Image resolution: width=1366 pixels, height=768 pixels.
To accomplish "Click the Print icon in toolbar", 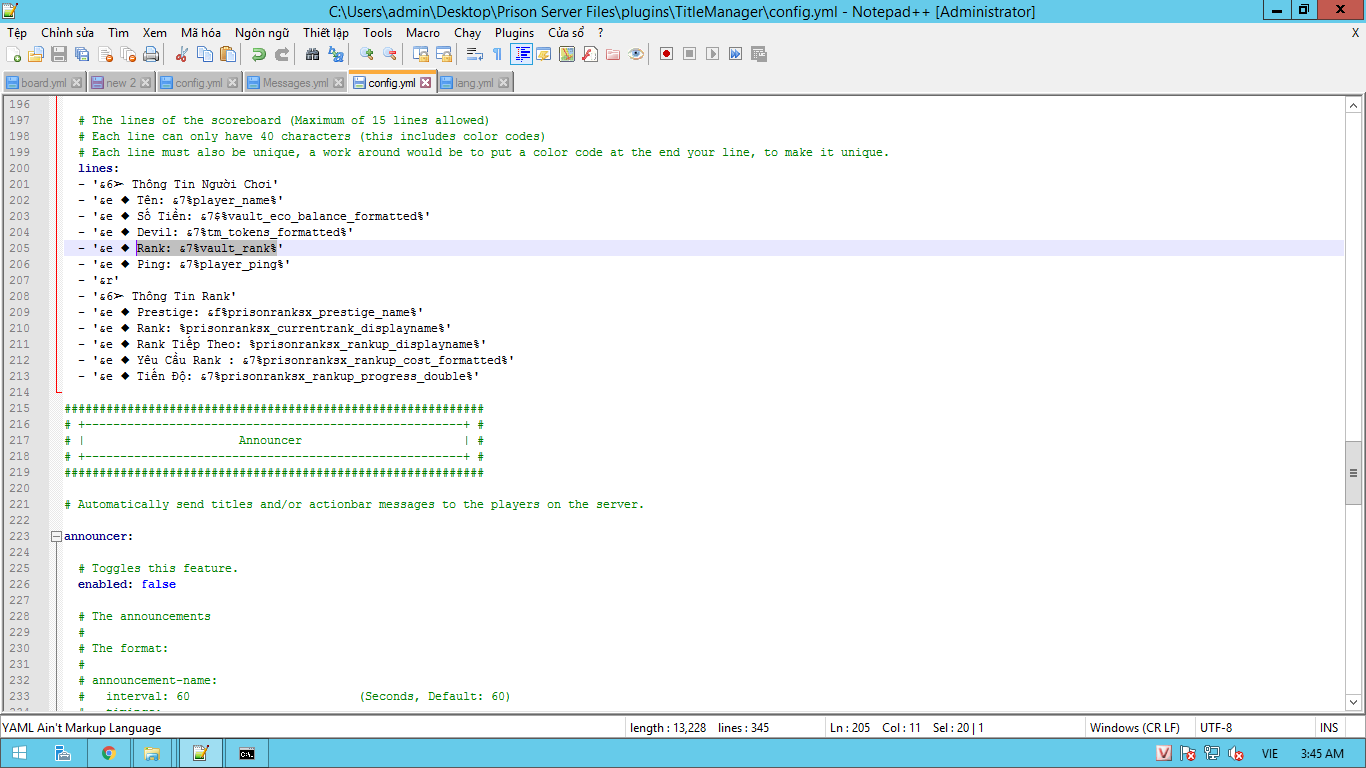I will [151, 54].
